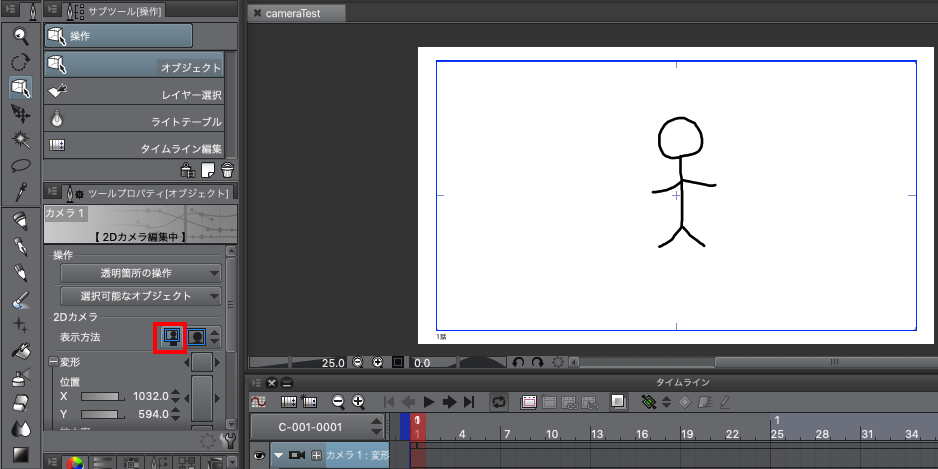Jump to the last frame
The width and height of the screenshot is (938, 469).
click(x=469, y=402)
